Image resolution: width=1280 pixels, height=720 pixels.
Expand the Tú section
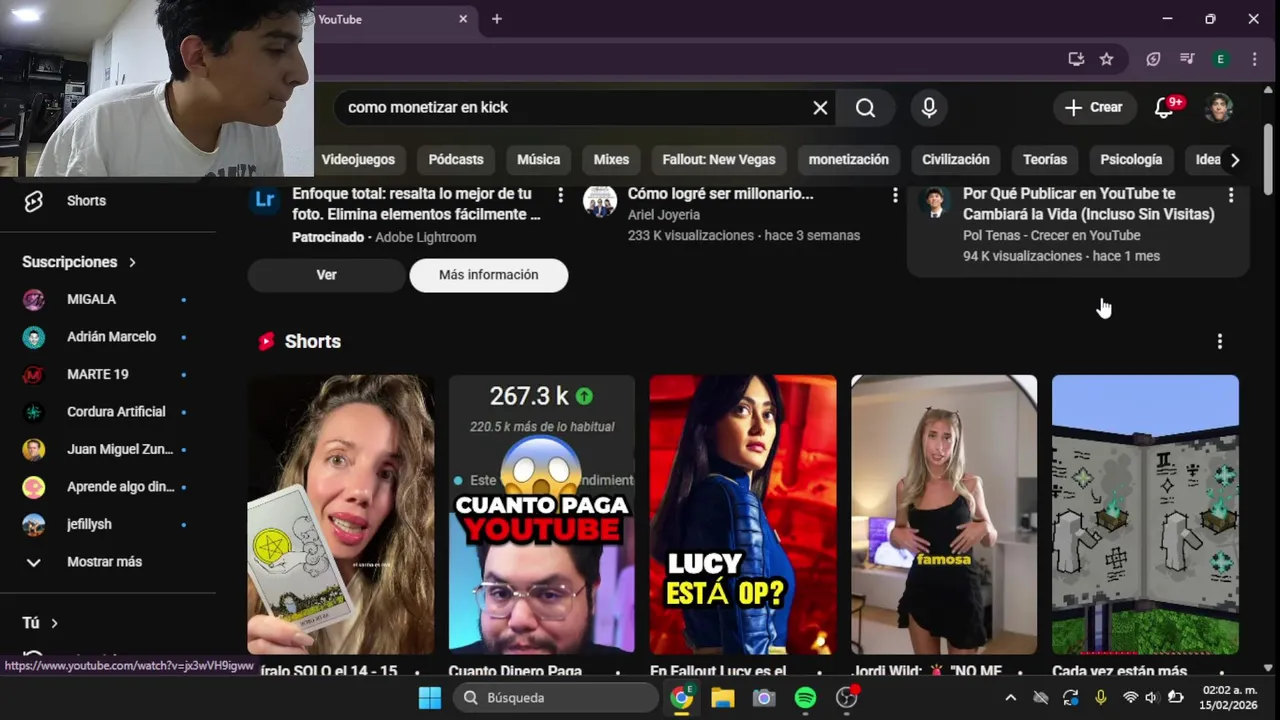(x=41, y=623)
